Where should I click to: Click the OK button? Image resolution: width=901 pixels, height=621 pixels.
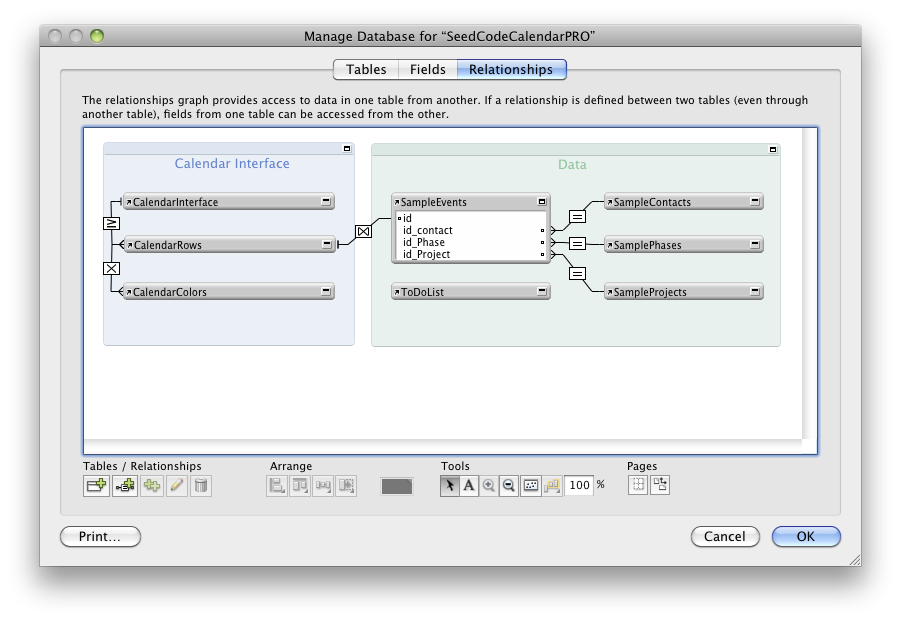806,537
